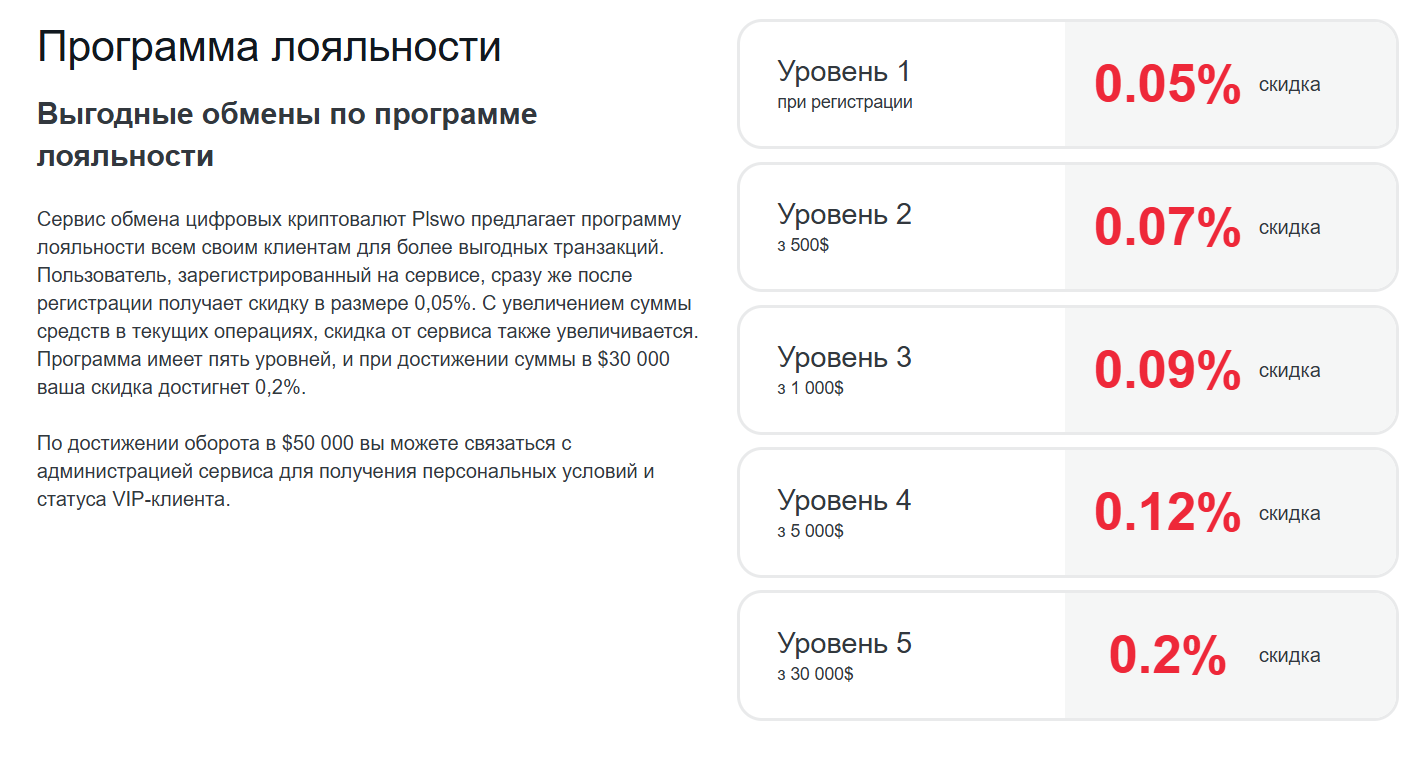Select the "Уровень 5" card title

click(x=844, y=644)
